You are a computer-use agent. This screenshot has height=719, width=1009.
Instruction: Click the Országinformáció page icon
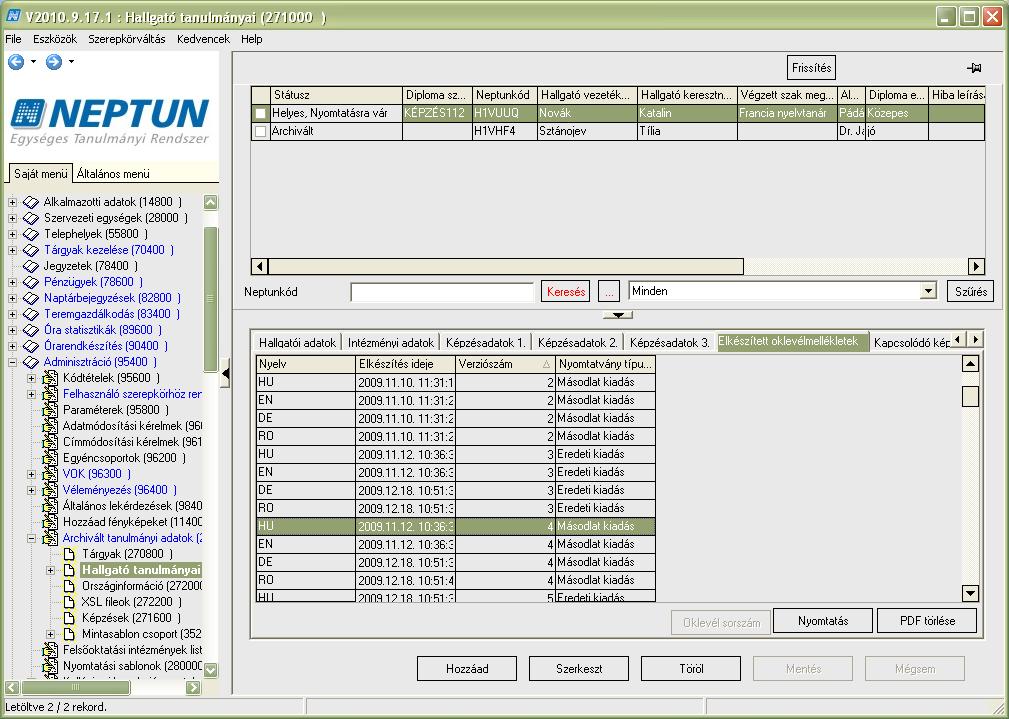[69, 586]
